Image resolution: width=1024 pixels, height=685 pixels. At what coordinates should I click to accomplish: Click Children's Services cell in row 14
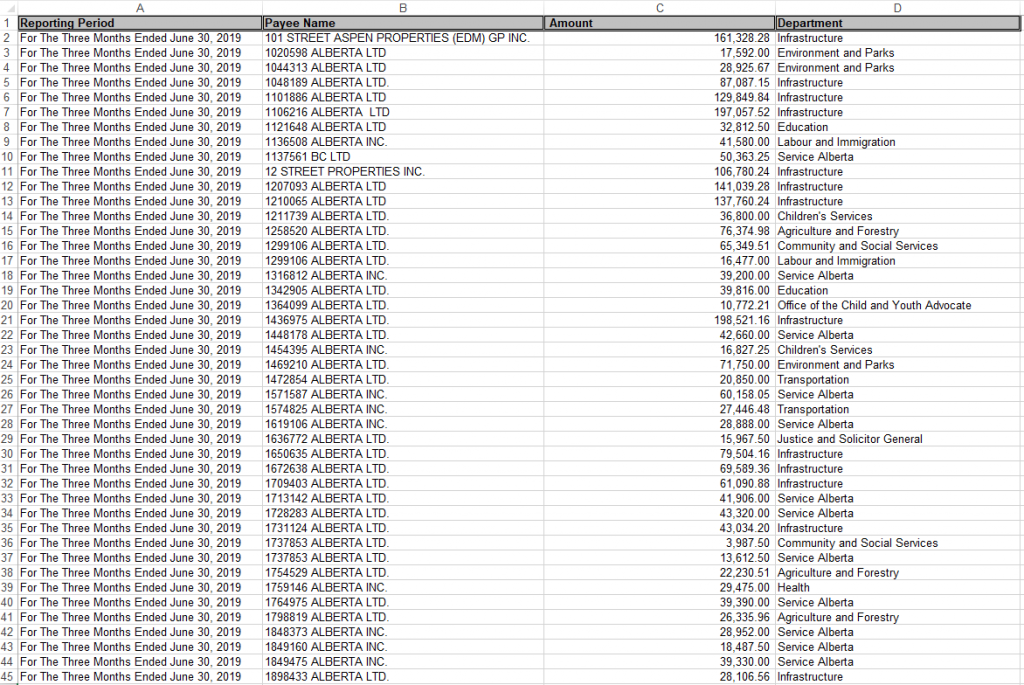tap(897, 216)
